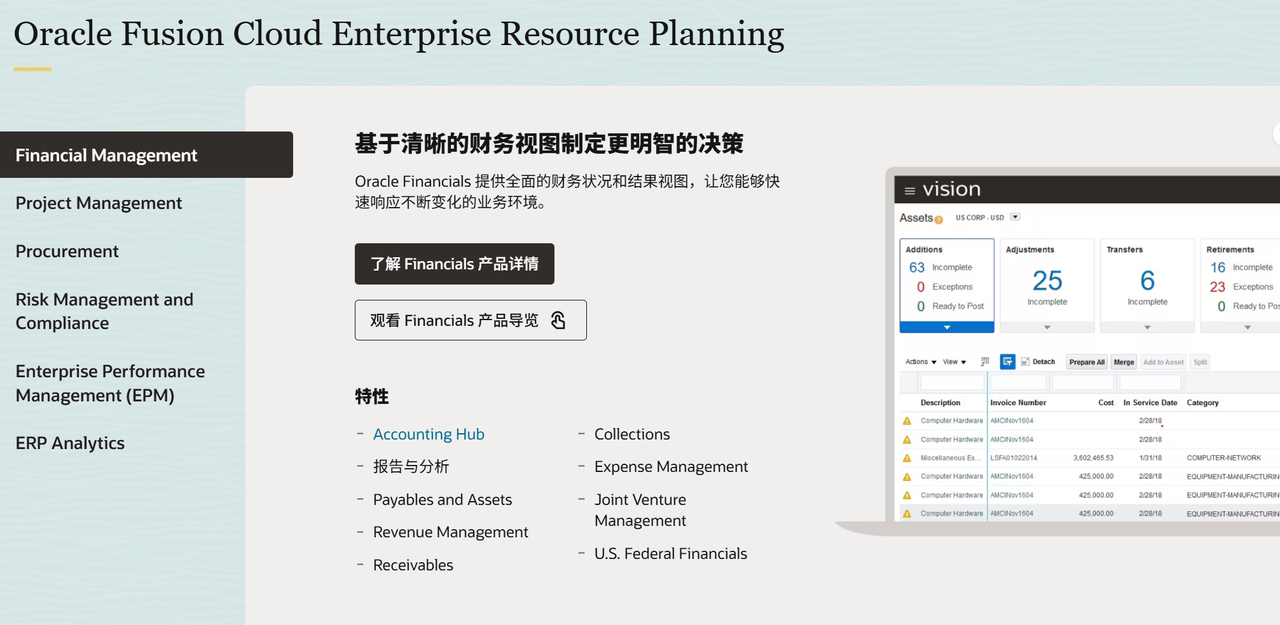Viewport: 1280px width, 625px height.
Task: Switch to the ERP Analytics tab
Action: (70, 443)
